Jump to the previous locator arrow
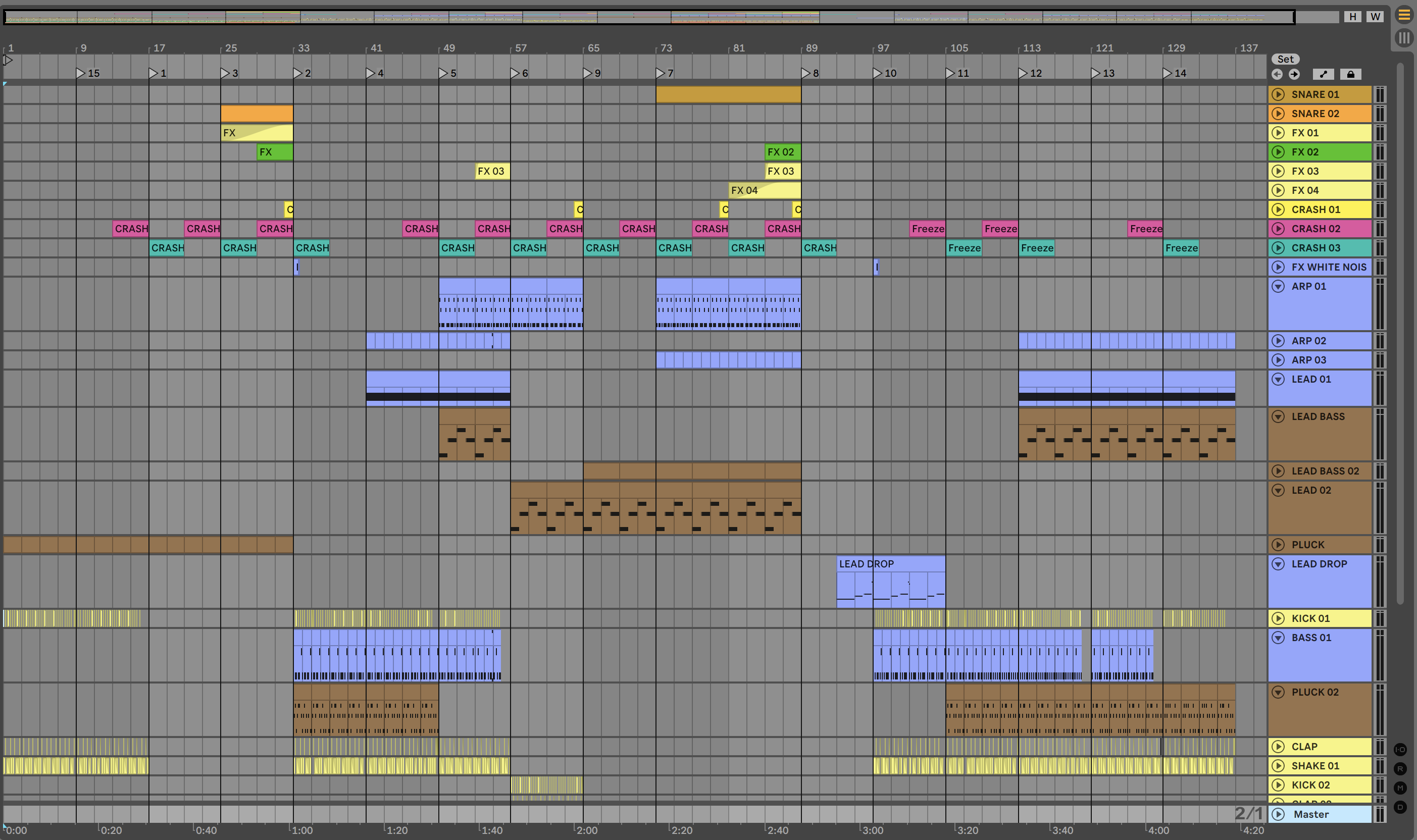 pos(1277,74)
